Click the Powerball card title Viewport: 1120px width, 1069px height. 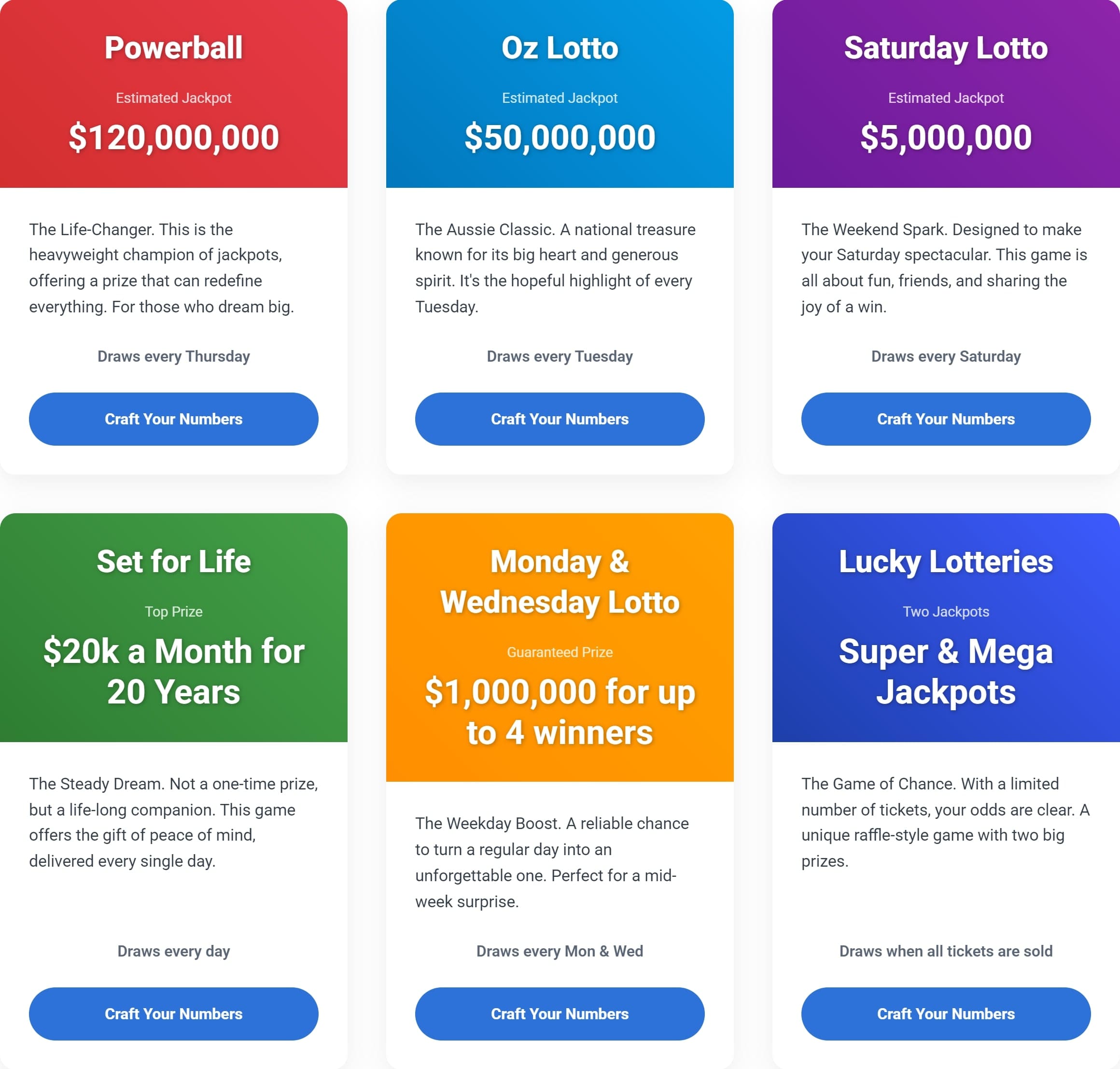pyautogui.click(x=174, y=47)
